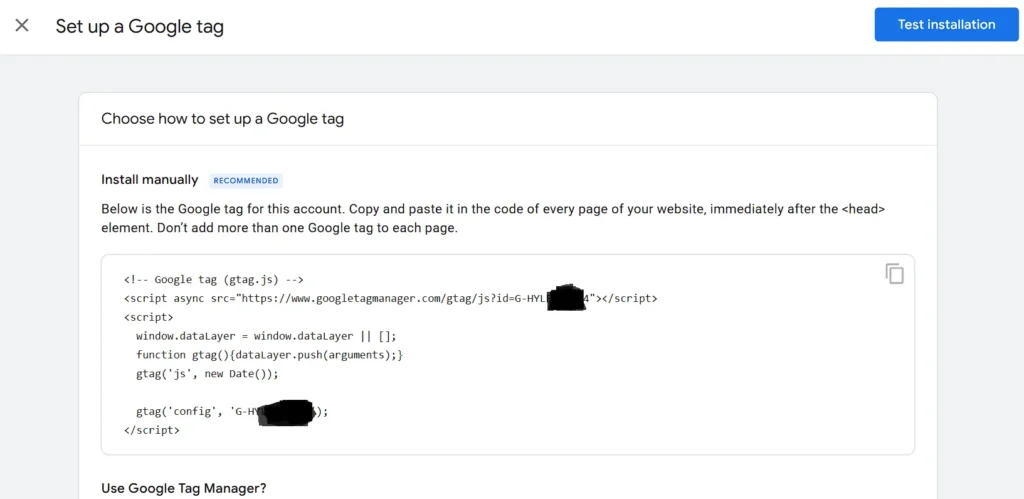This screenshot has height=499, width=1024.
Task: Click the Test installation button
Action: [x=946, y=25]
